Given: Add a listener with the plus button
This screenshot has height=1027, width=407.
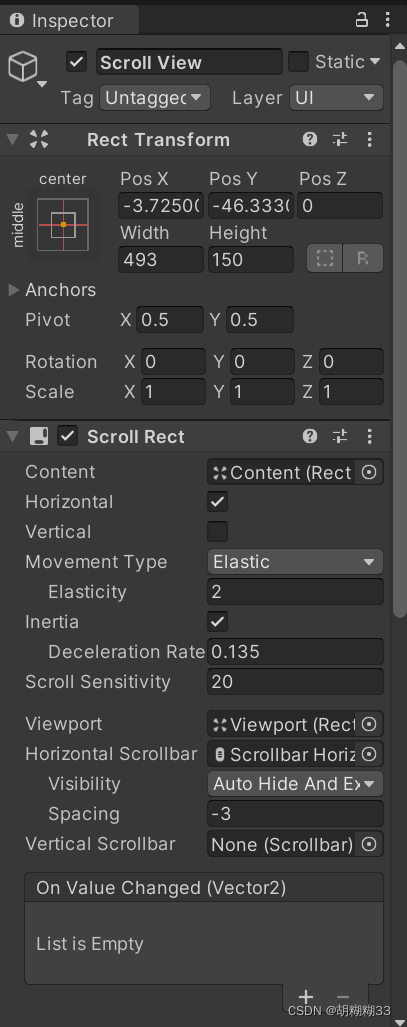Looking at the screenshot, I should click(x=306, y=998).
